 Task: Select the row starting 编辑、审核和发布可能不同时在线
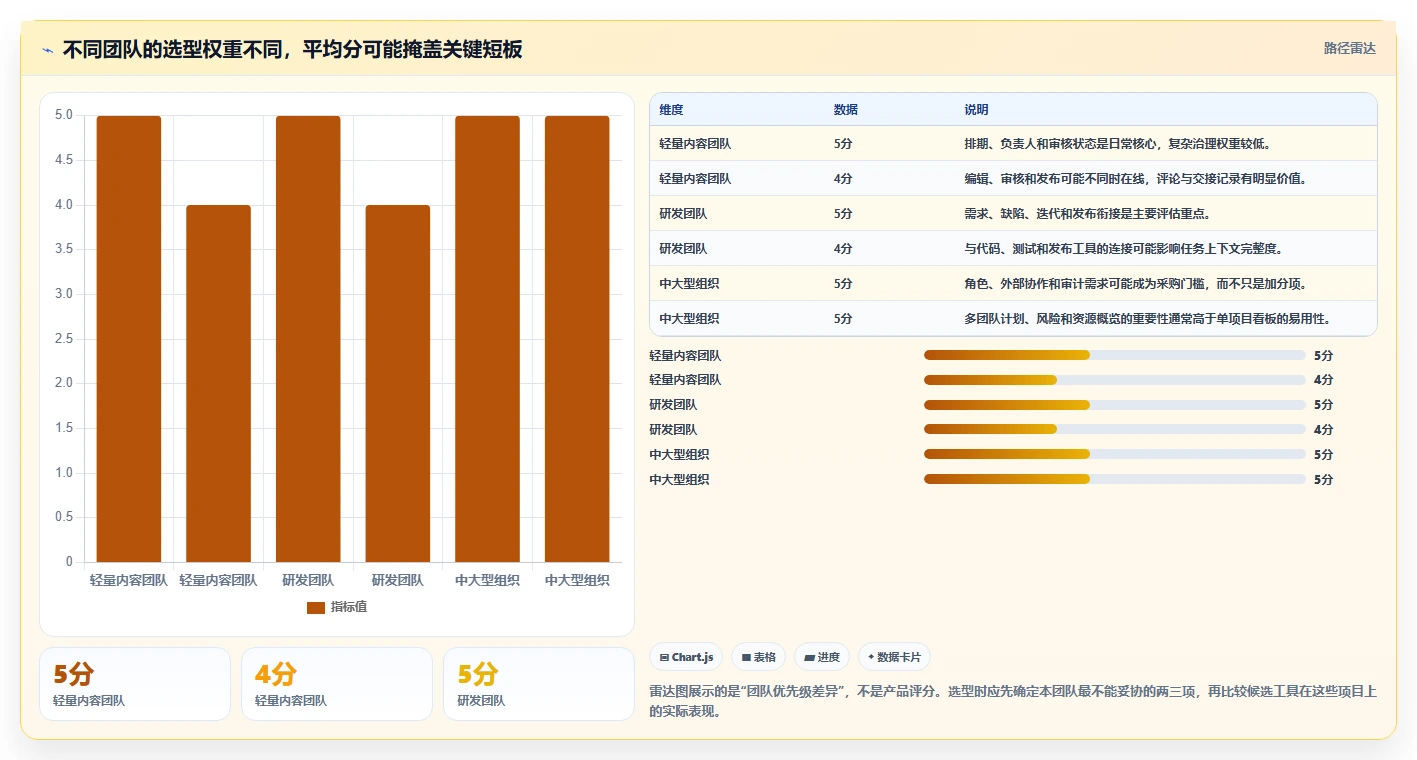point(1013,179)
